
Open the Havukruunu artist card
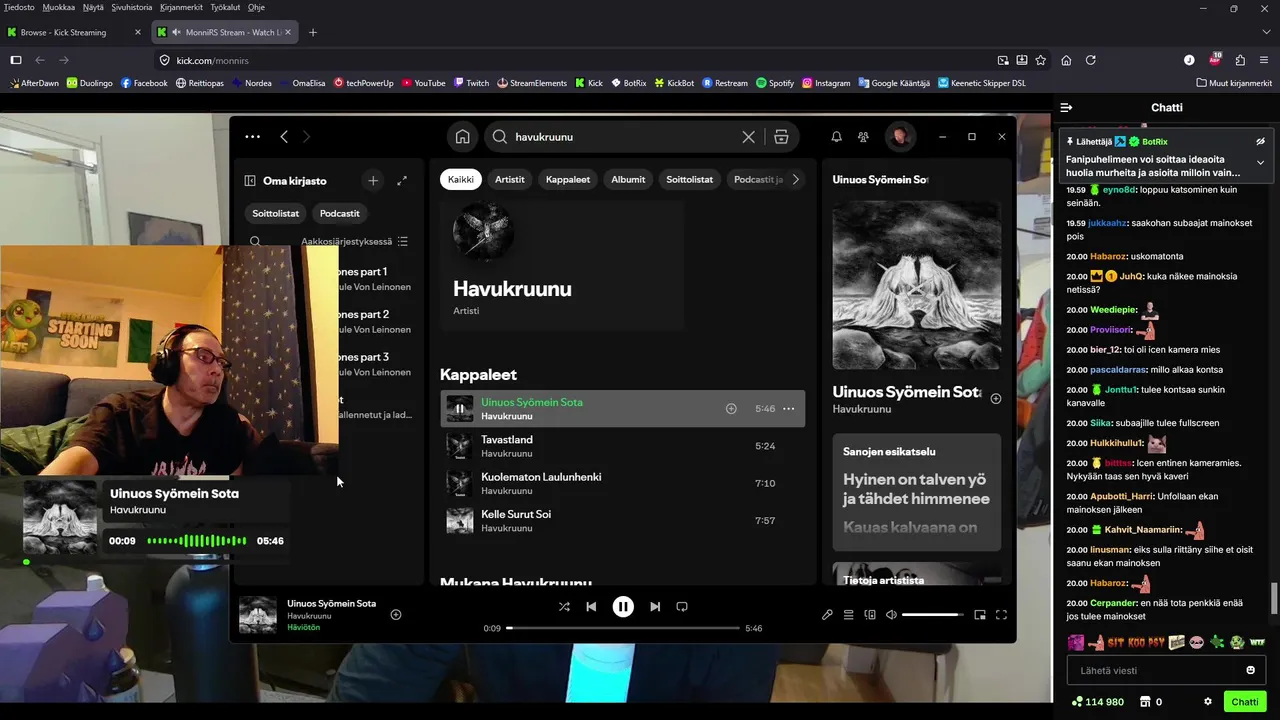point(562,264)
